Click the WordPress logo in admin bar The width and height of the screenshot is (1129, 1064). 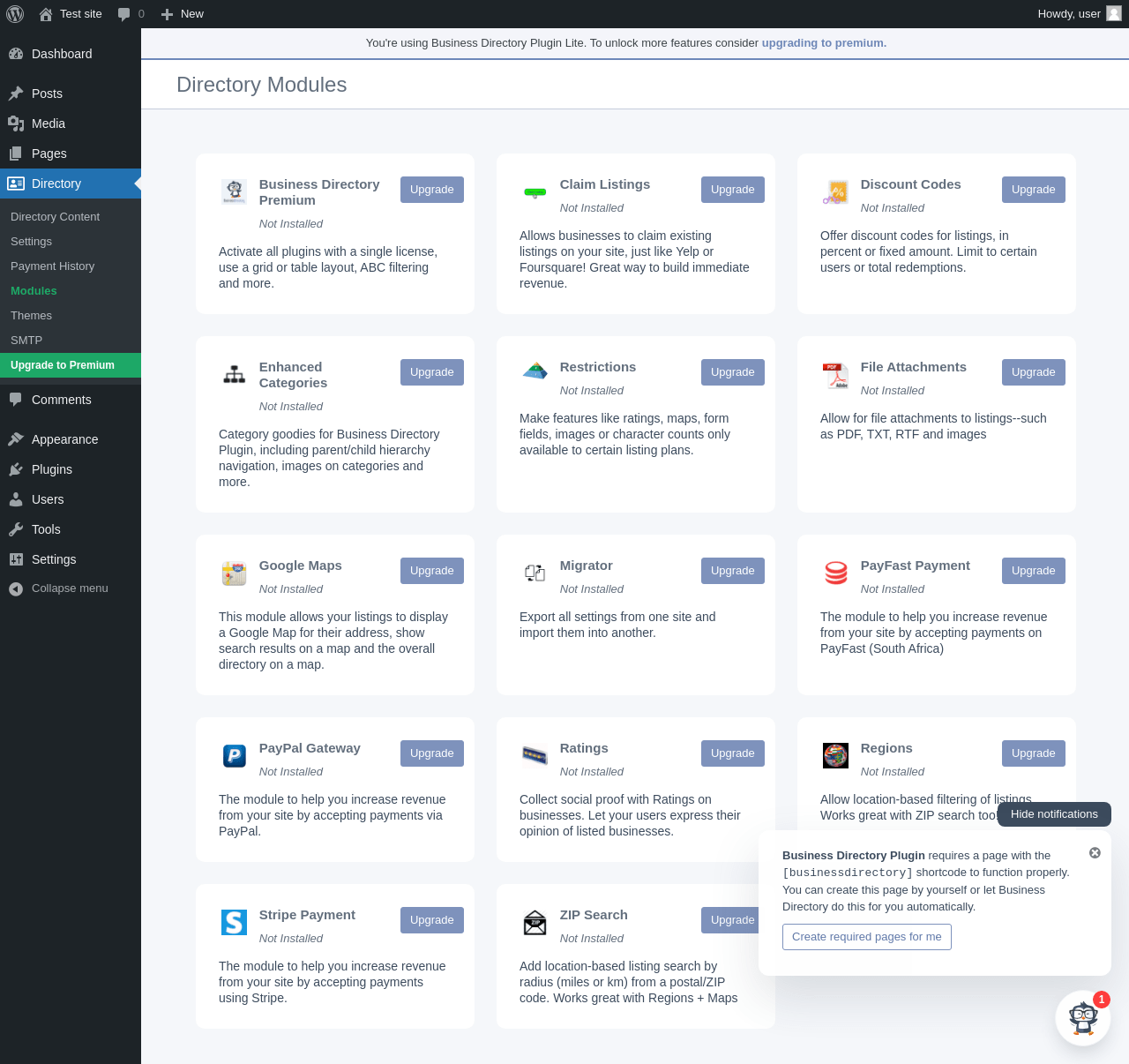coord(15,14)
